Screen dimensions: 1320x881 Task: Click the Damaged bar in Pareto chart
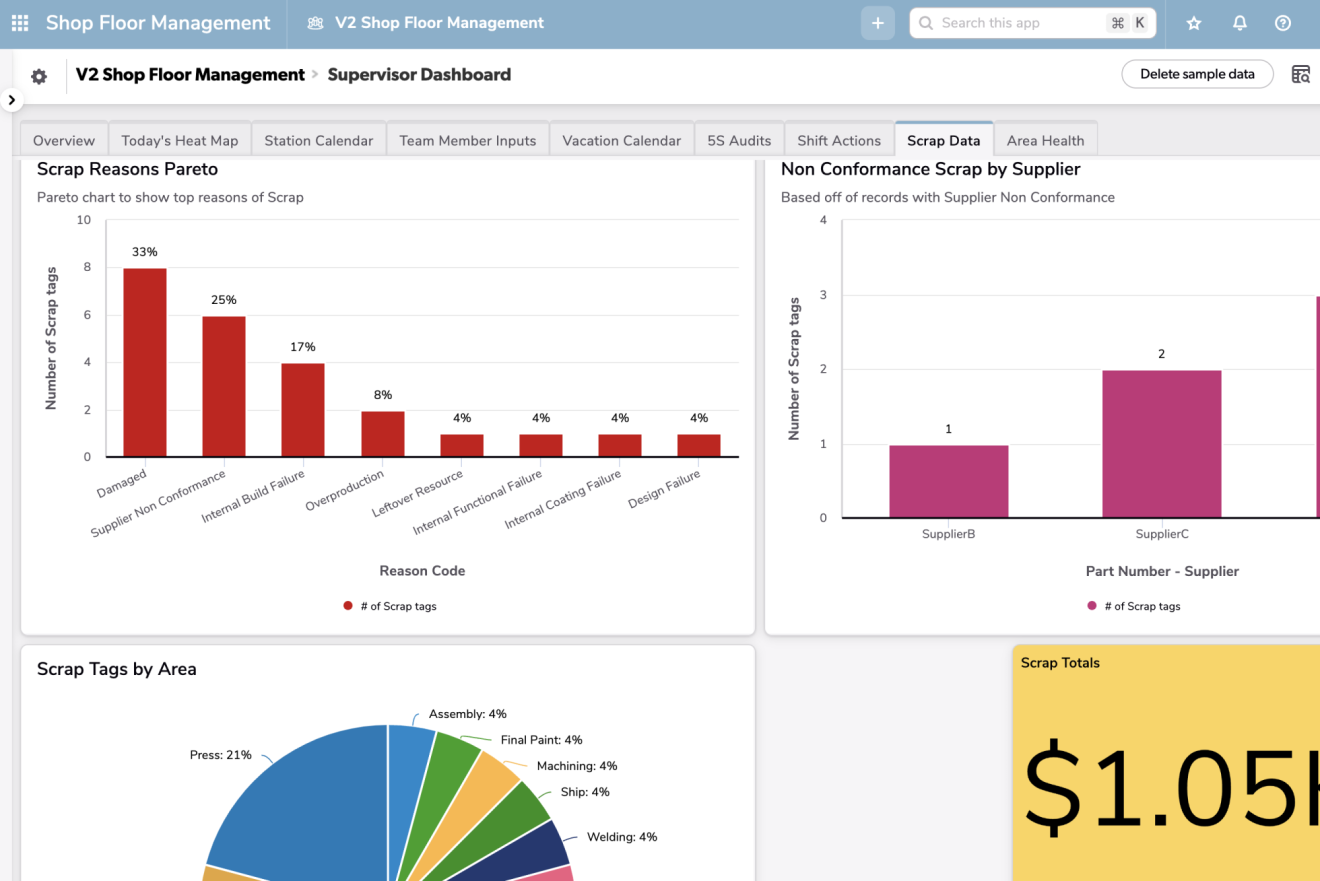[145, 362]
